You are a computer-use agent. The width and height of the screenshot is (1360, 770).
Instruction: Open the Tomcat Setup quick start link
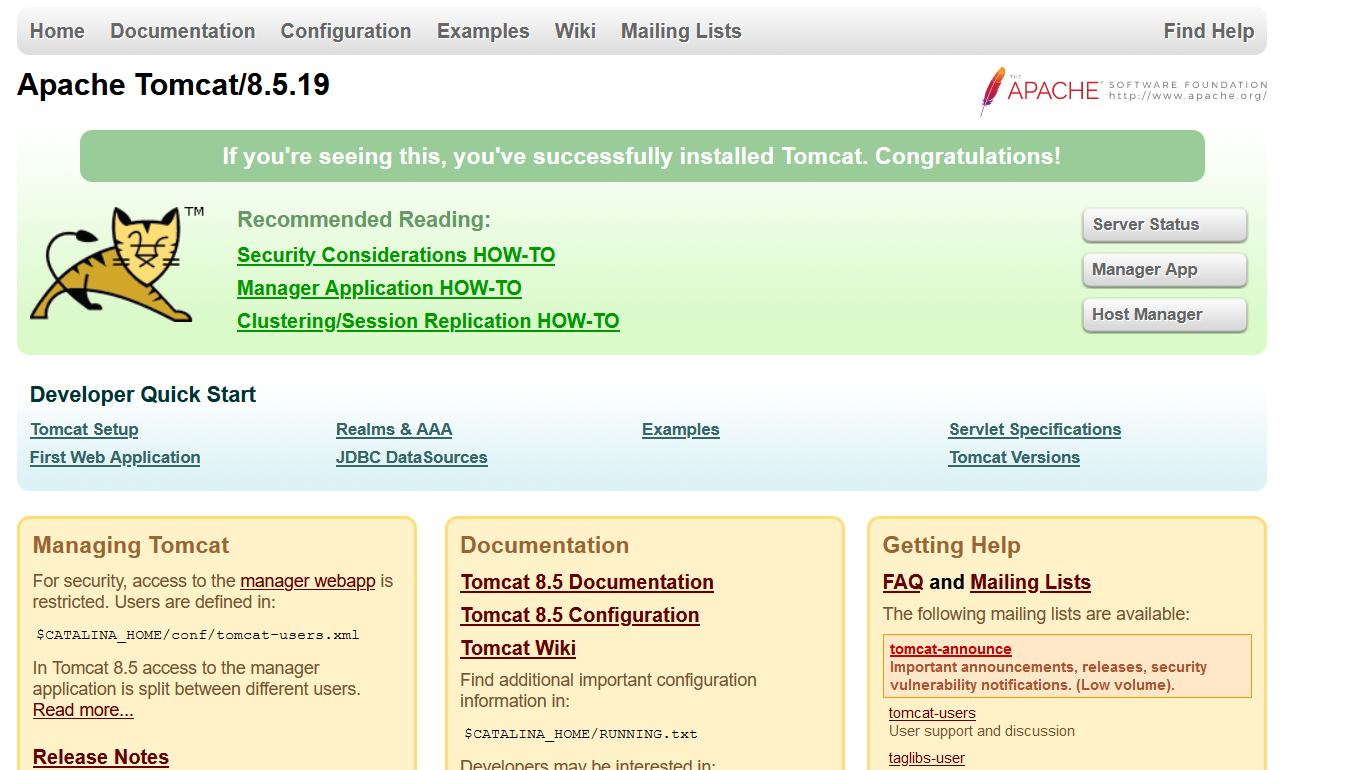pos(84,430)
